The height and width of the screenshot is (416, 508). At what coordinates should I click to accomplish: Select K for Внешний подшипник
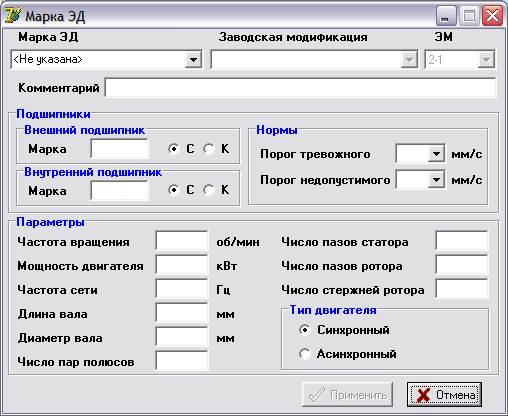[209, 149]
